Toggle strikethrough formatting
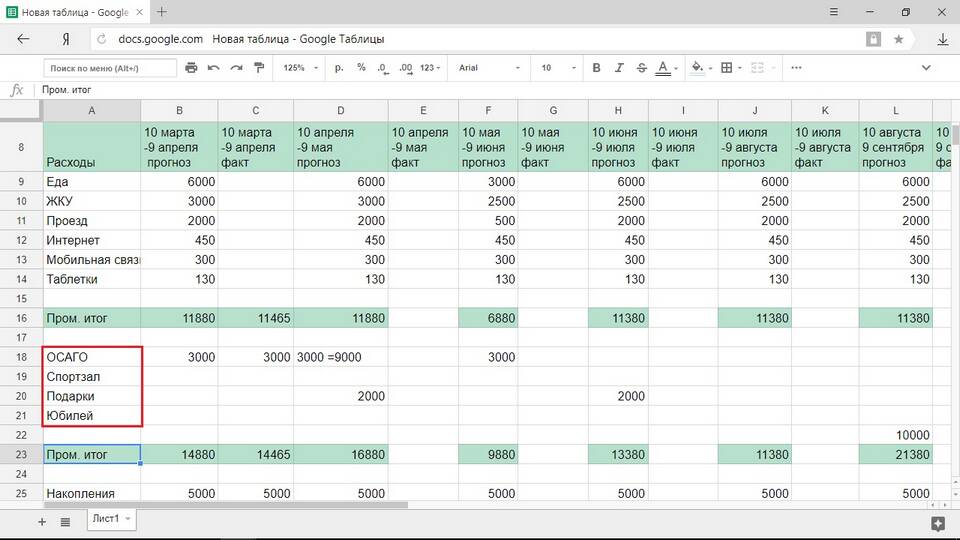This screenshot has width=960, height=540. [x=639, y=68]
